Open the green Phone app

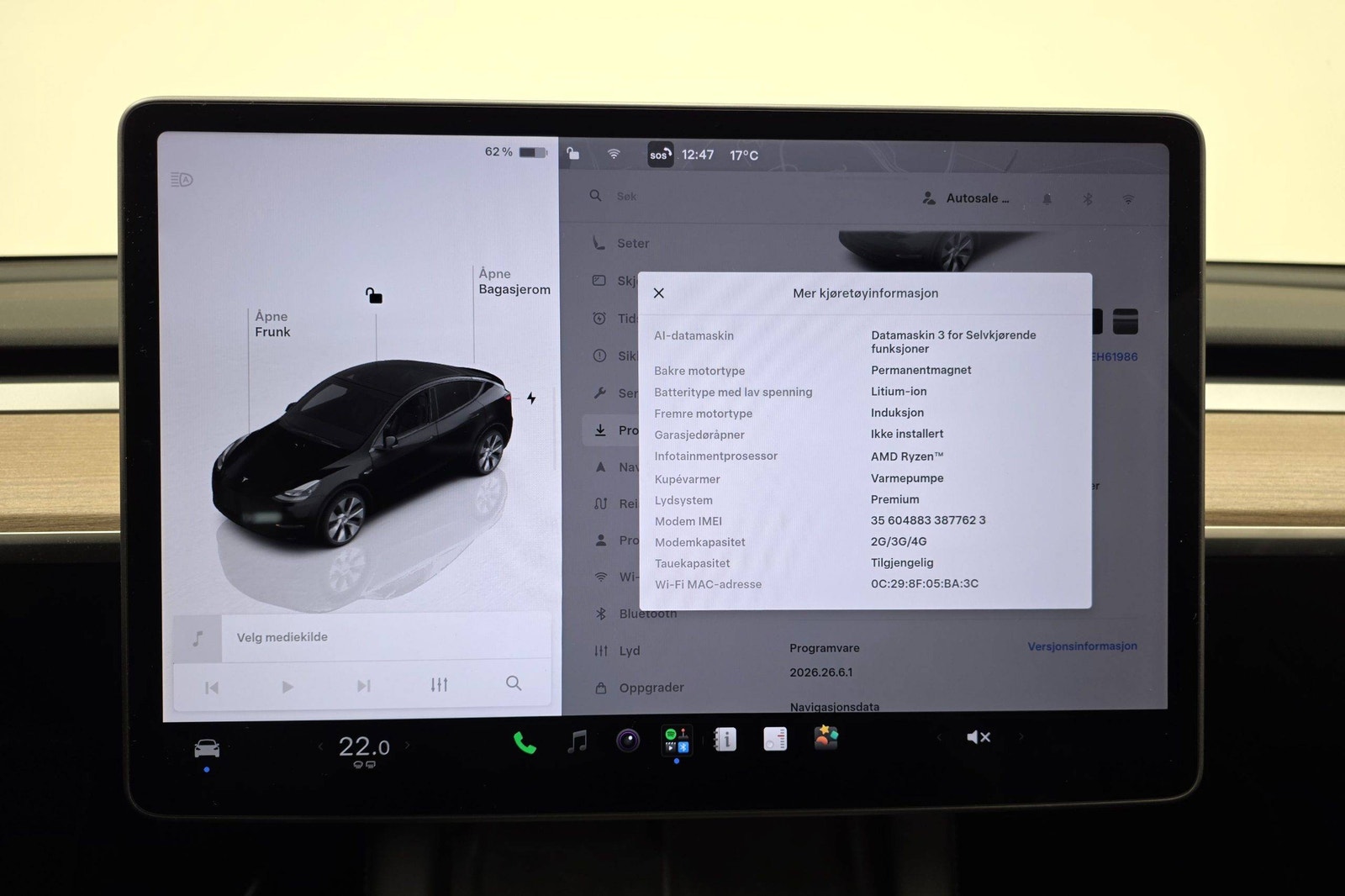[525, 743]
